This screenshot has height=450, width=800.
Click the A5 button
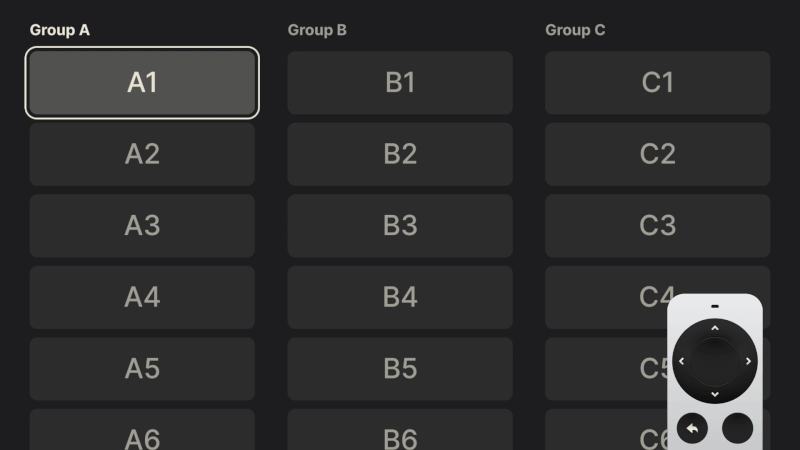(x=142, y=369)
